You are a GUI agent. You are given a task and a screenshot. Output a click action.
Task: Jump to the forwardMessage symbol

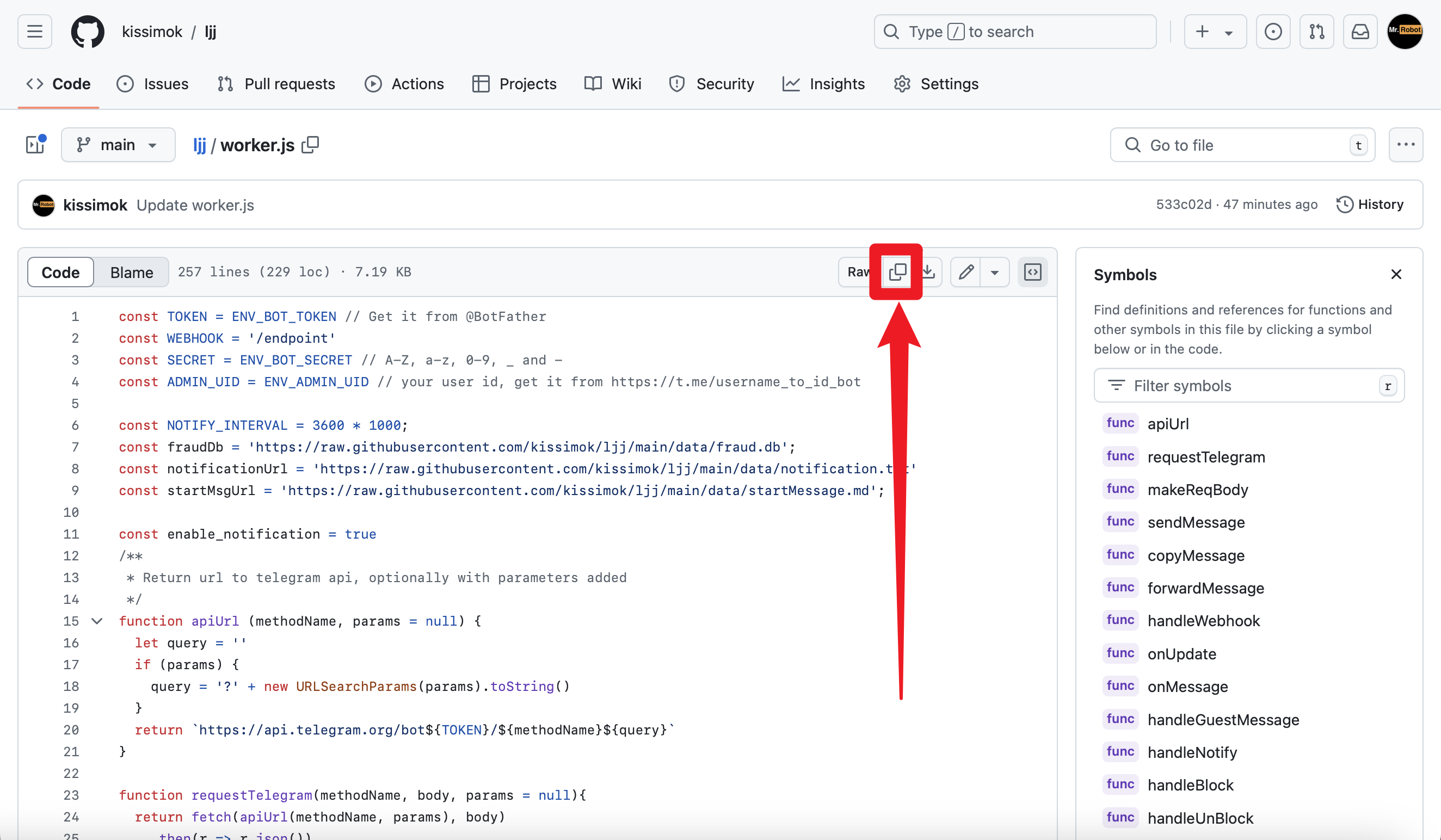(x=1205, y=588)
